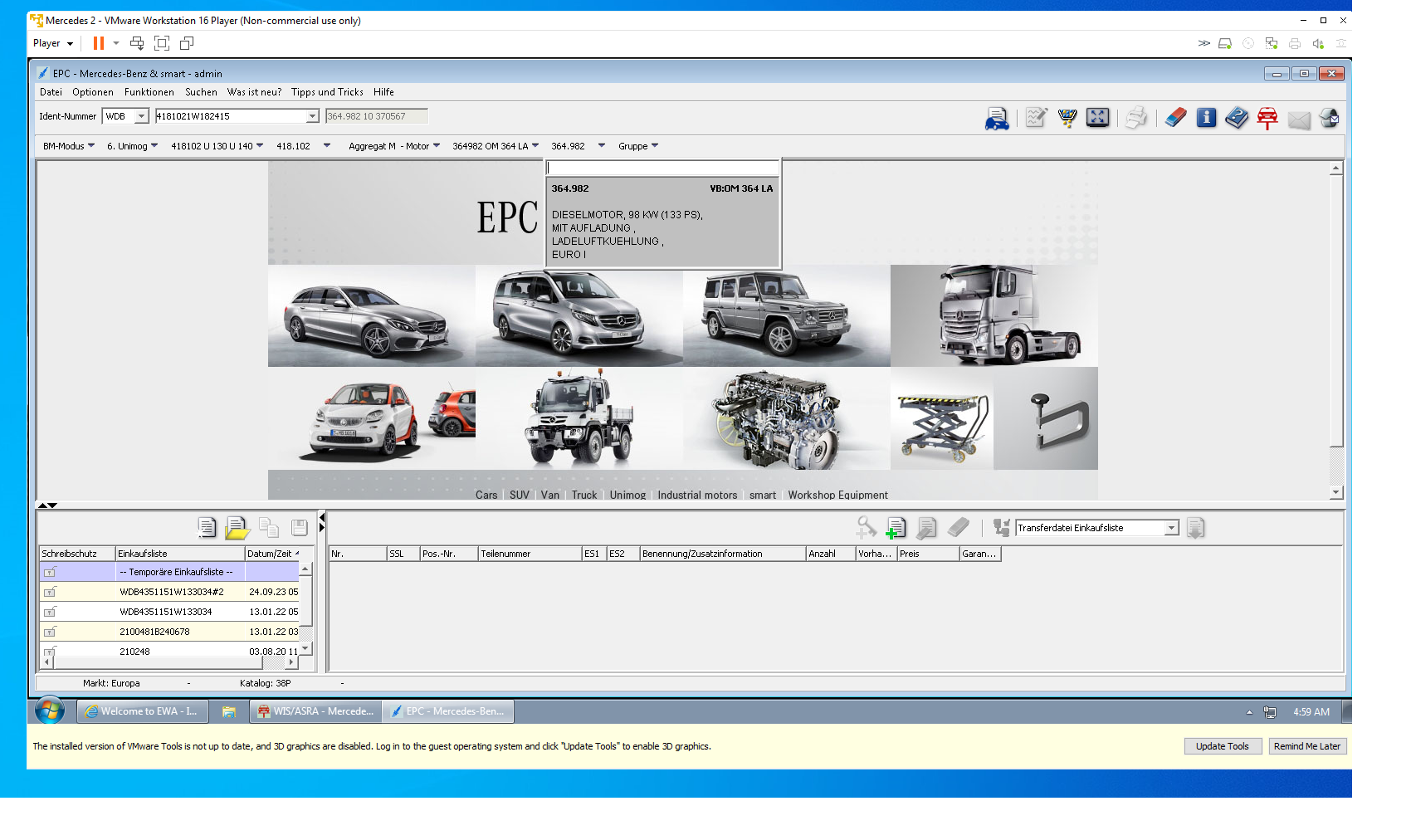The height and width of the screenshot is (840, 1411).
Task: Toggle write protection lock for WDB4351151W133034#2
Action: click(50, 592)
